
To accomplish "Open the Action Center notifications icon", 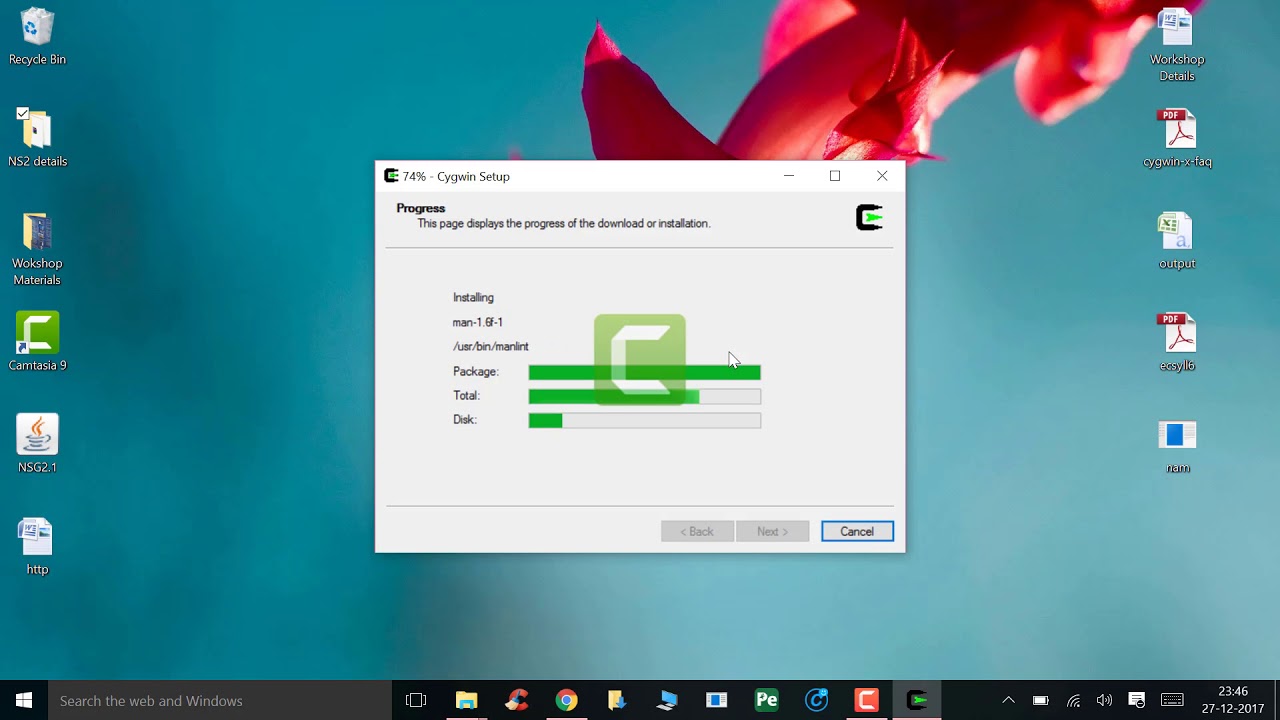I will [x=1136, y=700].
